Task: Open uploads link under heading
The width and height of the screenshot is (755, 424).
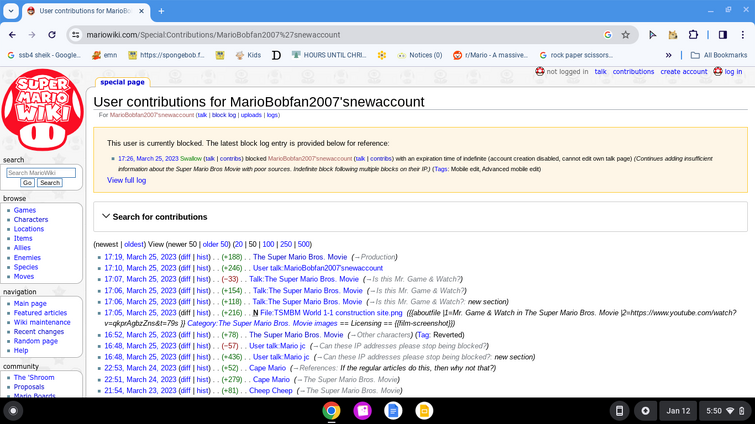Action: [251, 115]
